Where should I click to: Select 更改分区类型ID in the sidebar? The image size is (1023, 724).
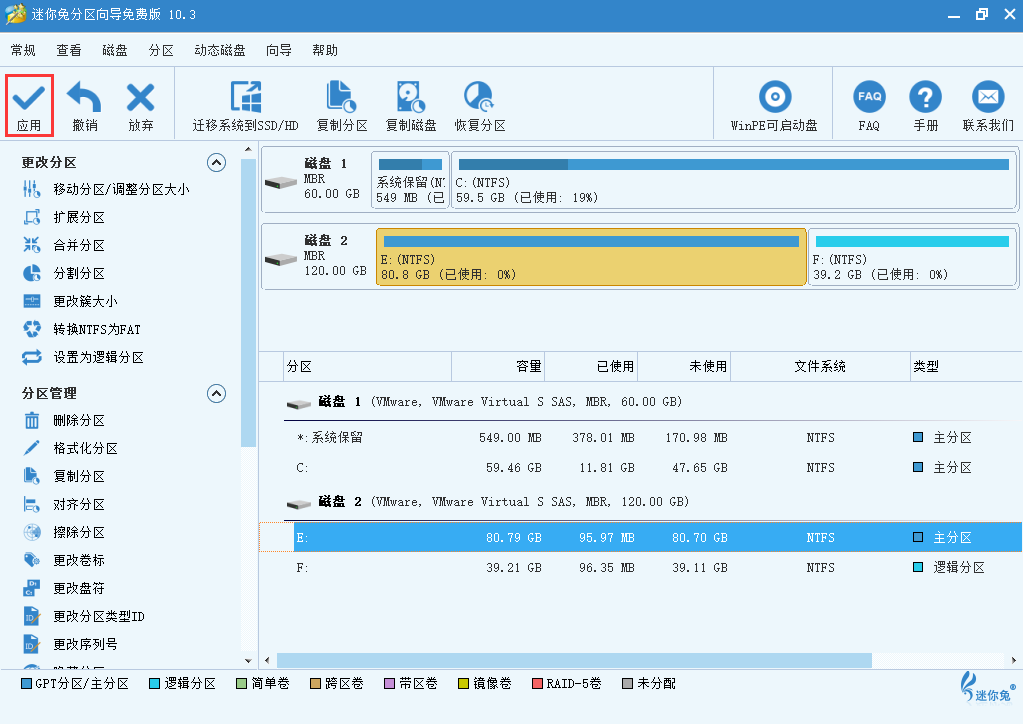(x=84, y=616)
